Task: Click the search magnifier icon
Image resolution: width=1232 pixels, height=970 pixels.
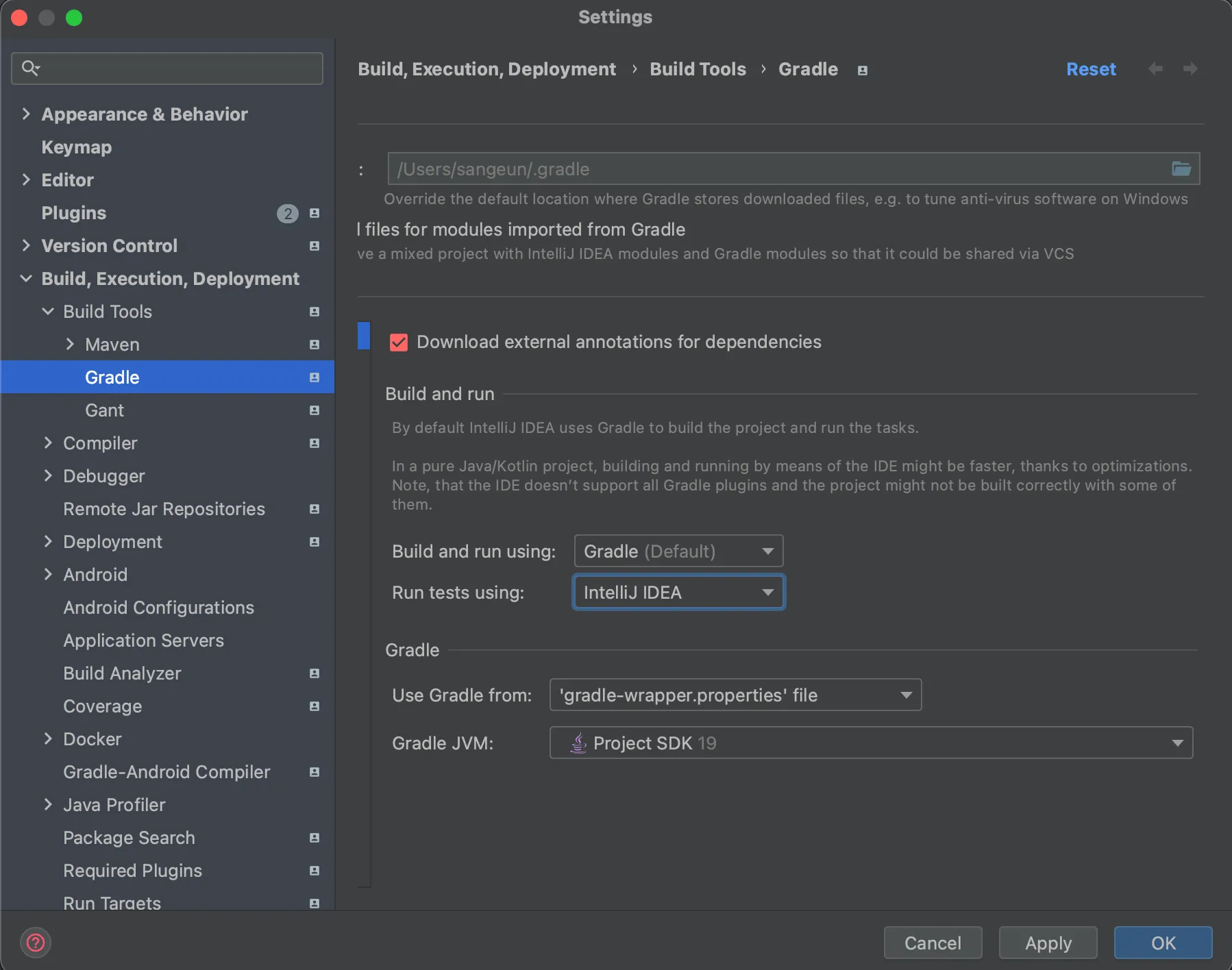Action: pos(30,68)
